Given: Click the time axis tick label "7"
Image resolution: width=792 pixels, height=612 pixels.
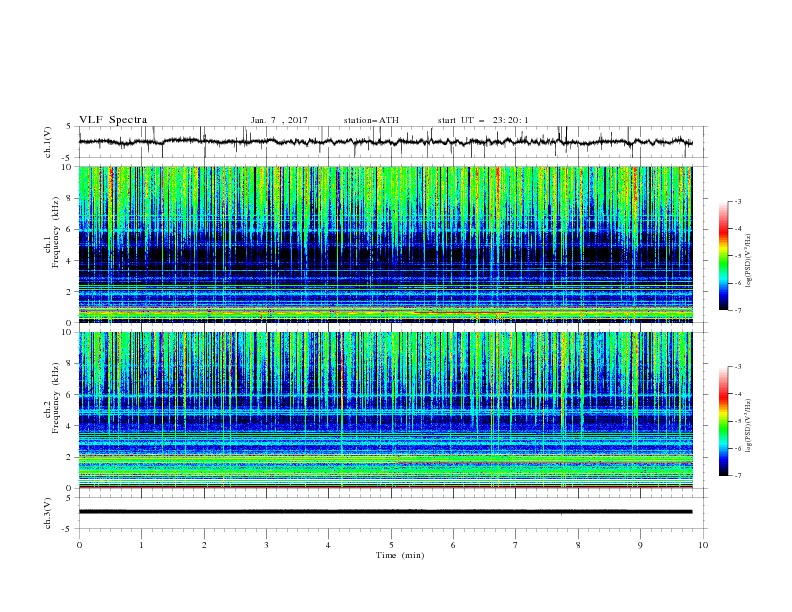Looking at the screenshot, I should [x=516, y=545].
